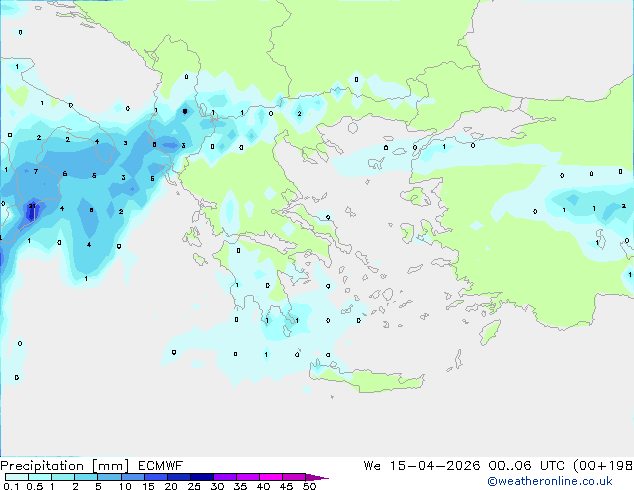Viewport: 634px width, 490px height.
Task: Click the '35' legend scale label
Action: click(x=240, y=486)
